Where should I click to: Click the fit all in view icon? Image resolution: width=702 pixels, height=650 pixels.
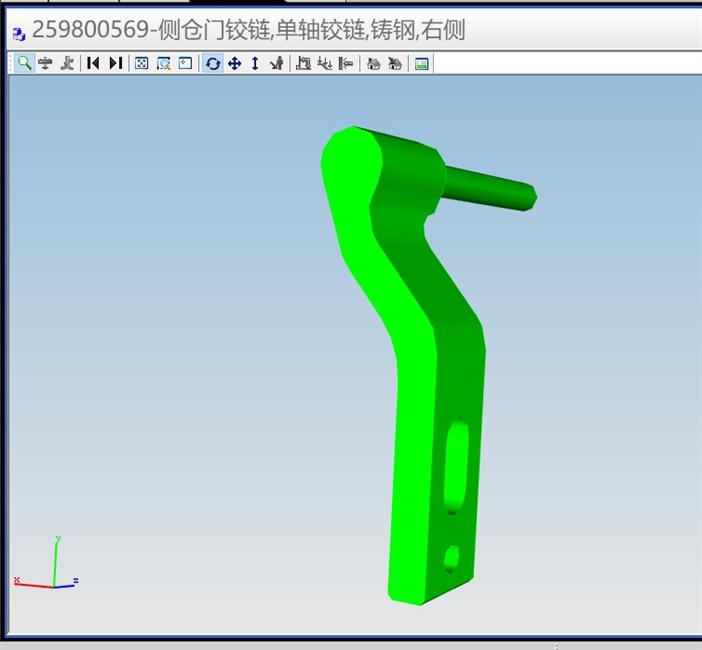[x=141, y=63]
